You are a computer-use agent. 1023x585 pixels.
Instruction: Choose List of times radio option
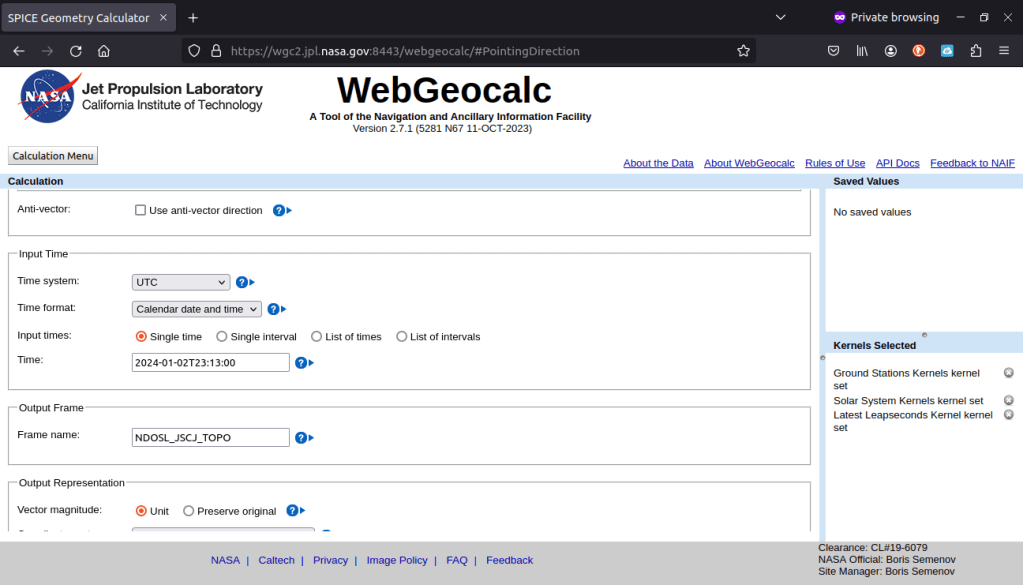[317, 337]
